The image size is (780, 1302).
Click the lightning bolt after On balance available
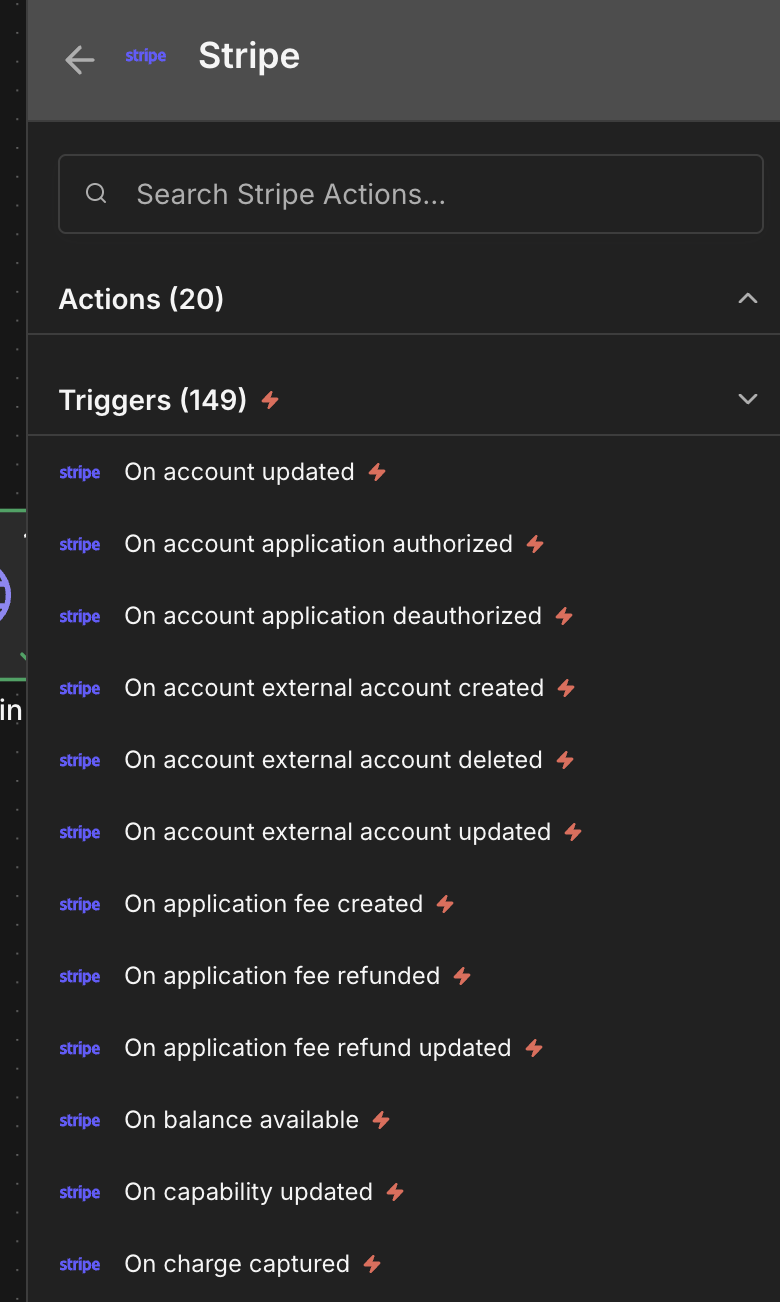tap(381, 1120)
